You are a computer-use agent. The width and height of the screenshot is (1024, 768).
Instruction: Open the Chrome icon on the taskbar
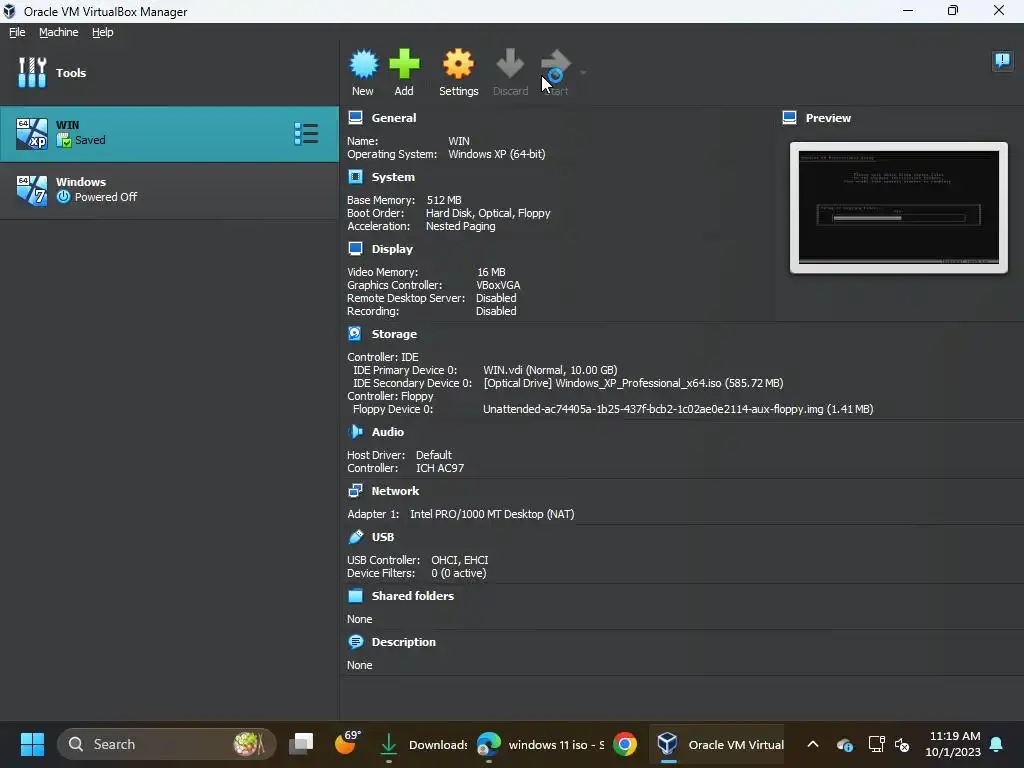point(625,744)
